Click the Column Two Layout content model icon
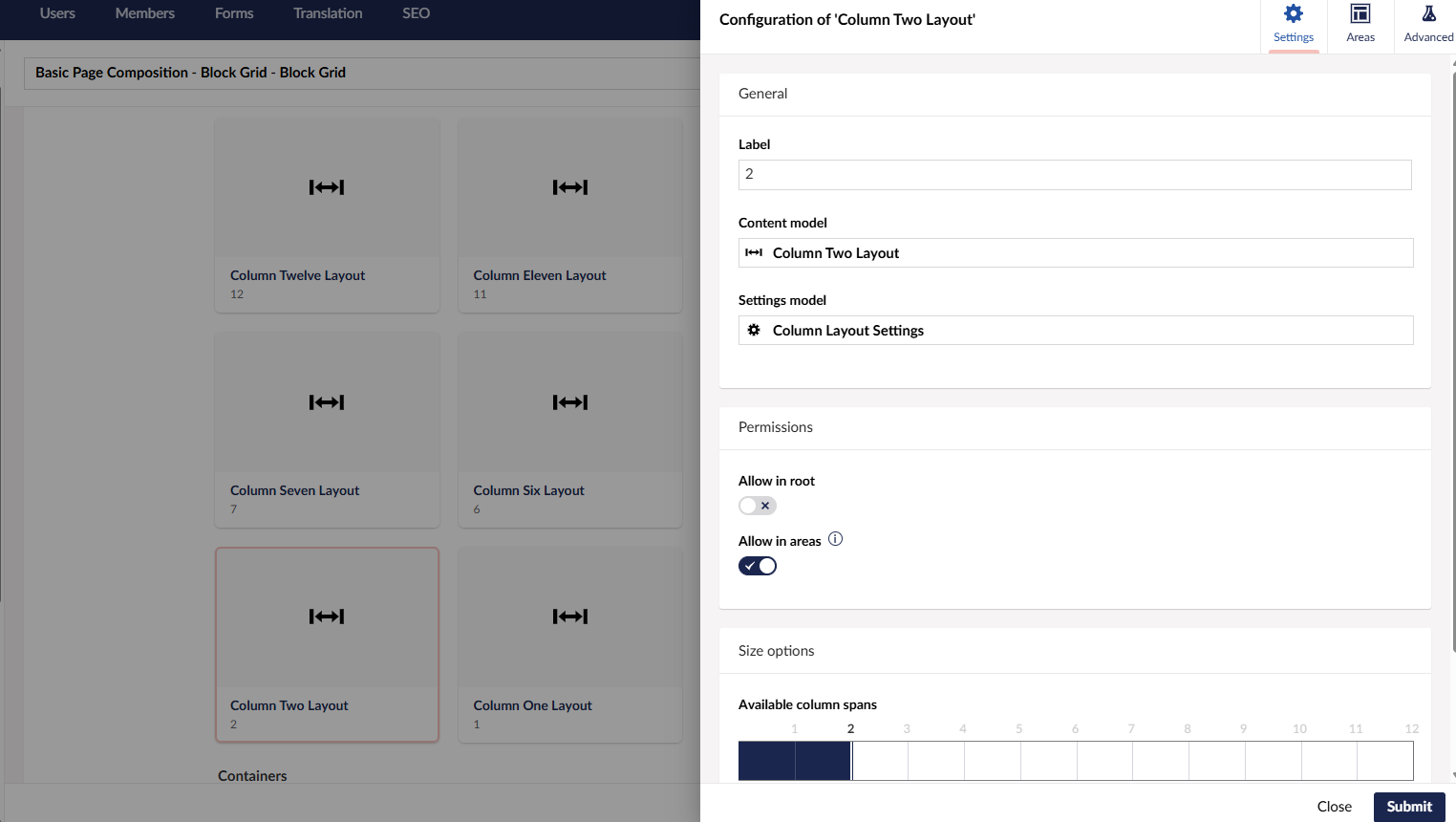The width and height of the screenshot is (1456, 822). click(x=754, y=252)
